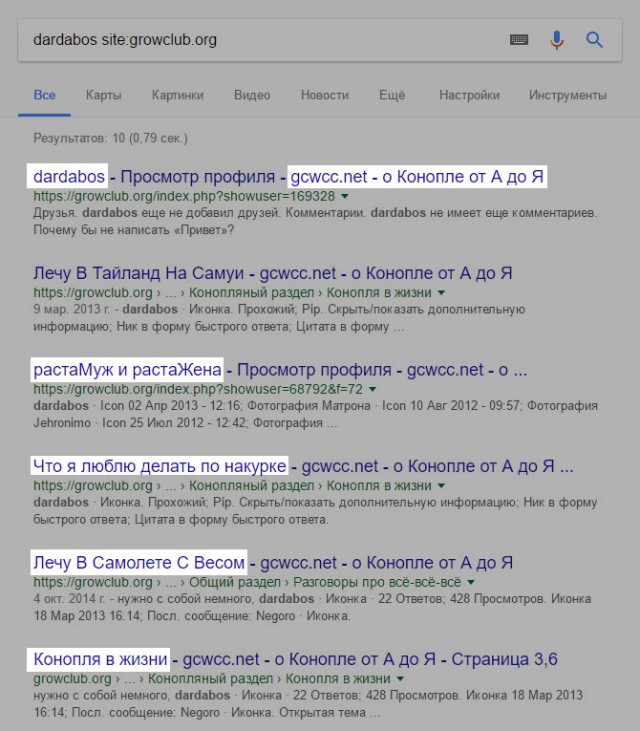The height and width of the screenshot is (731, 640).
Task: Click snippet text 9 мар. 2013 г.
Action: [73, 310]
